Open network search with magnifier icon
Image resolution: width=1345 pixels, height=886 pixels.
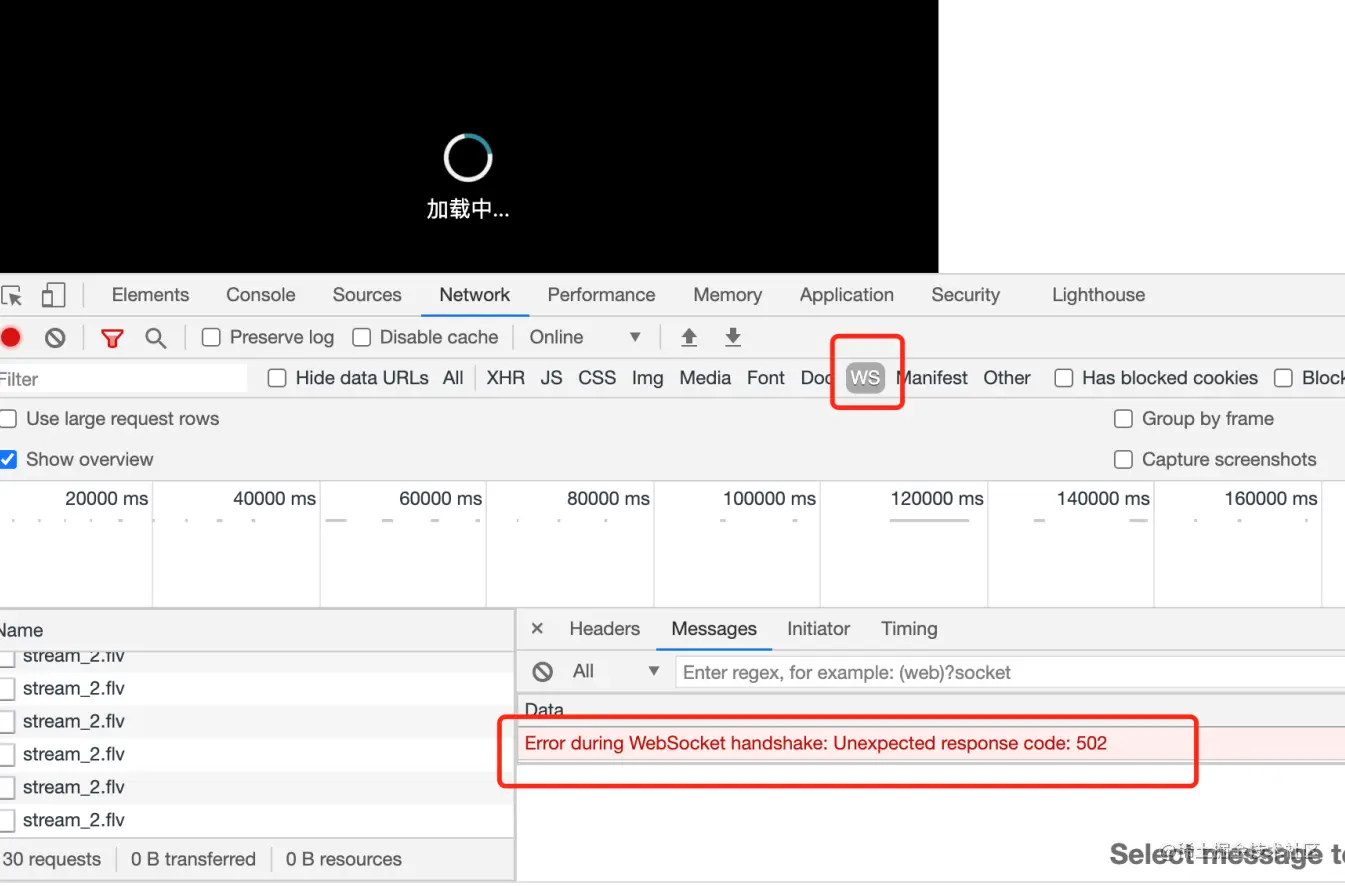[x=156, y=338]
